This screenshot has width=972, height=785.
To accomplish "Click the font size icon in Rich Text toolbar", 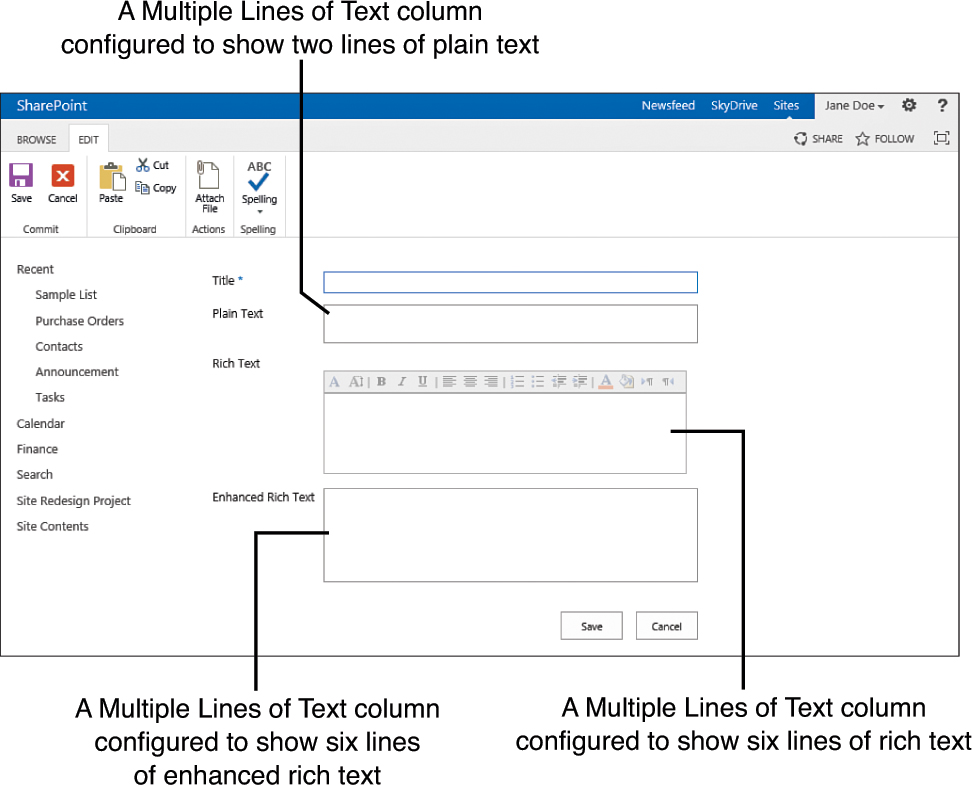I will [x=356, y=381].
